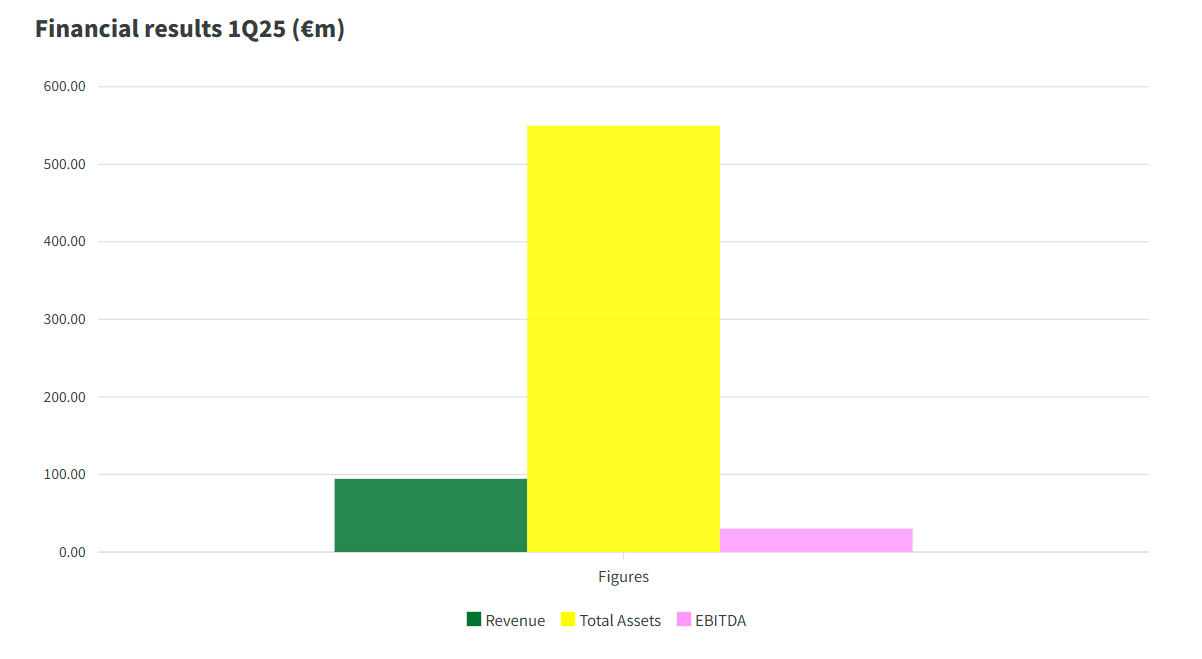
Task: Toggle the Total Assets series via legend label
Action: (x=620, y=620)
